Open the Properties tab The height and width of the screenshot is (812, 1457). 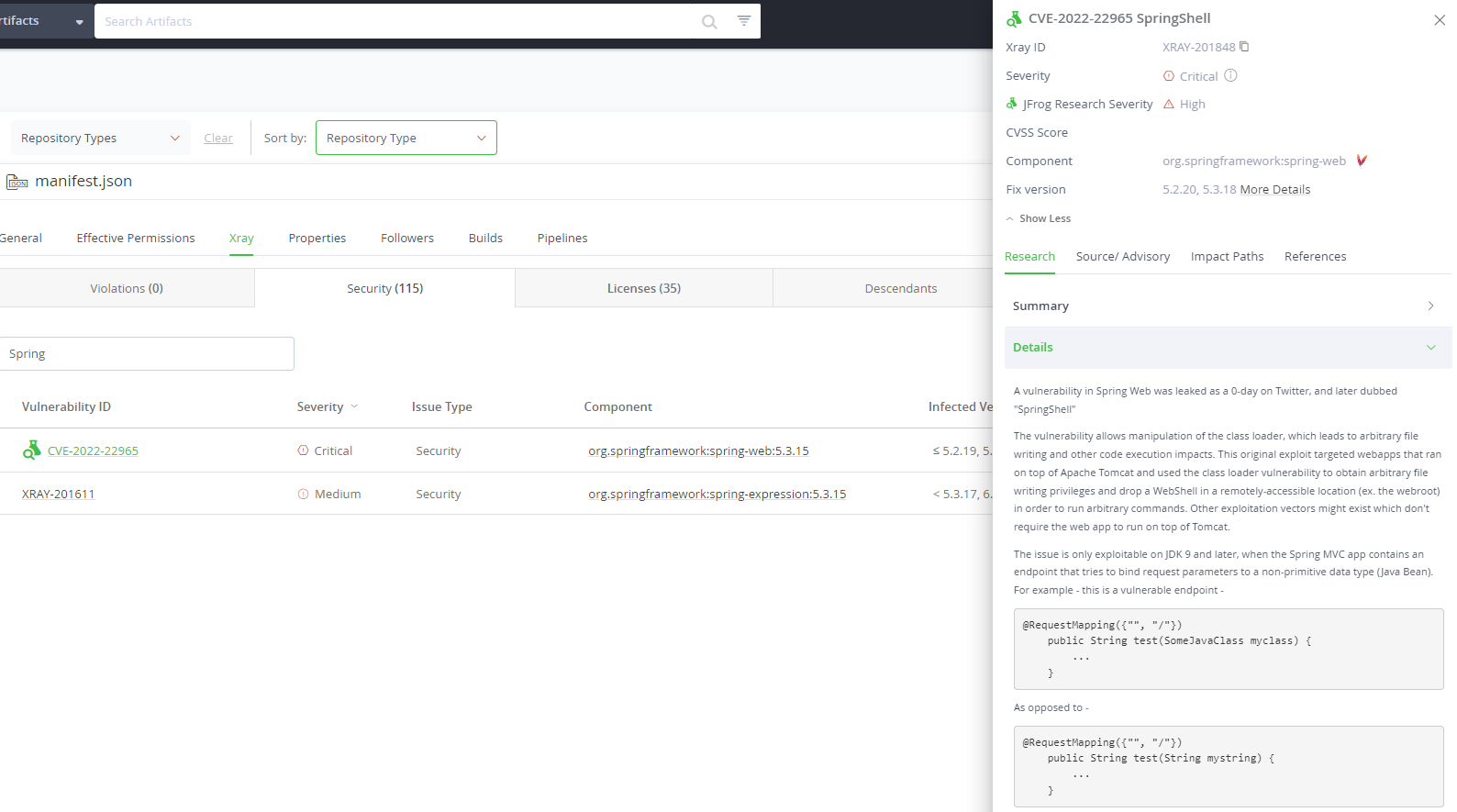317,238
